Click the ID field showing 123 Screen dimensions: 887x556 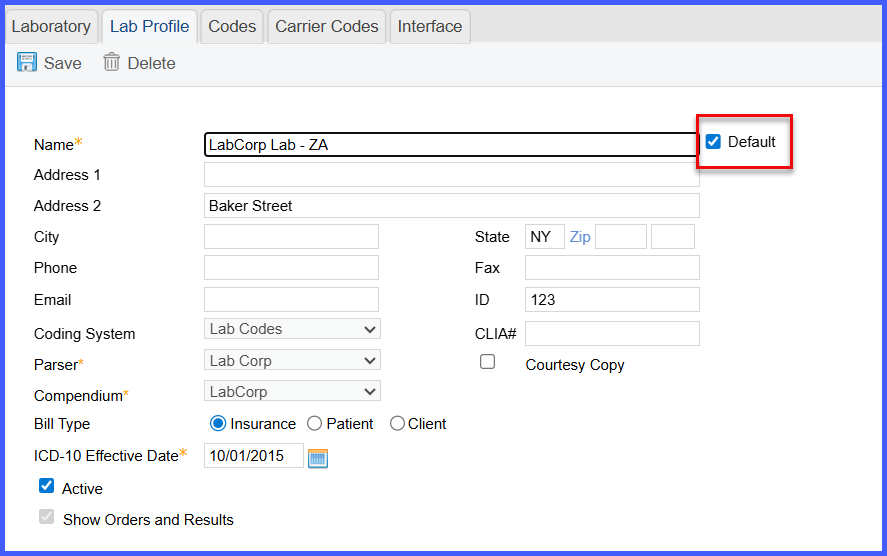coord(612,299)
